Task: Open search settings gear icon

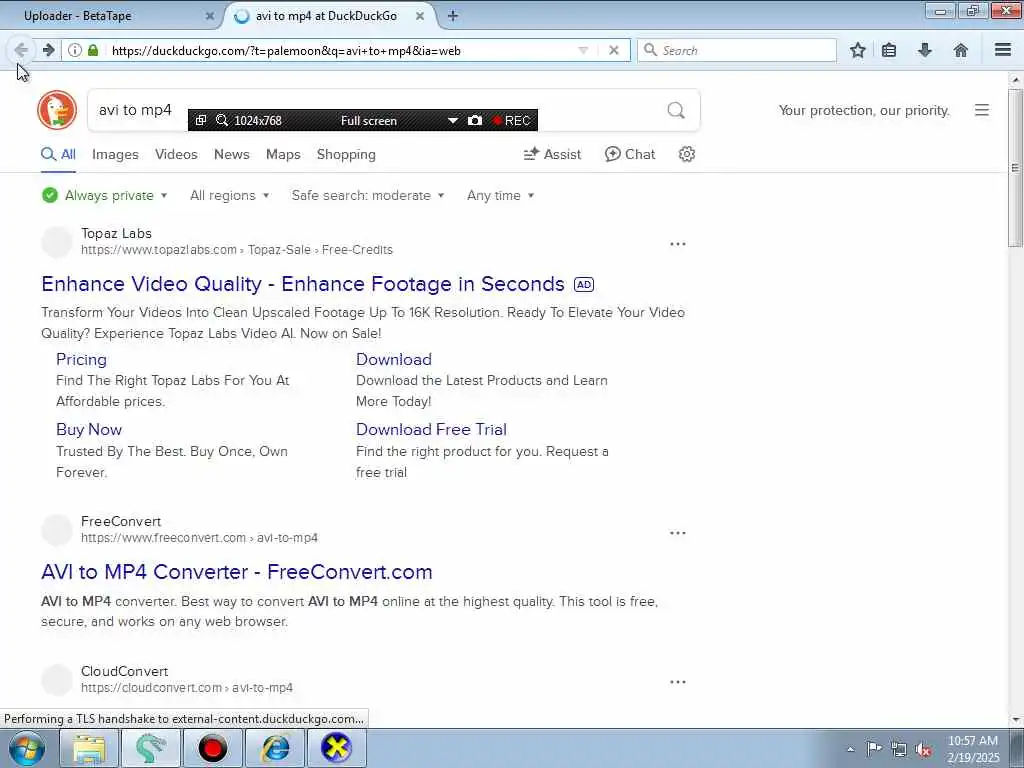Action: (686, 154)
